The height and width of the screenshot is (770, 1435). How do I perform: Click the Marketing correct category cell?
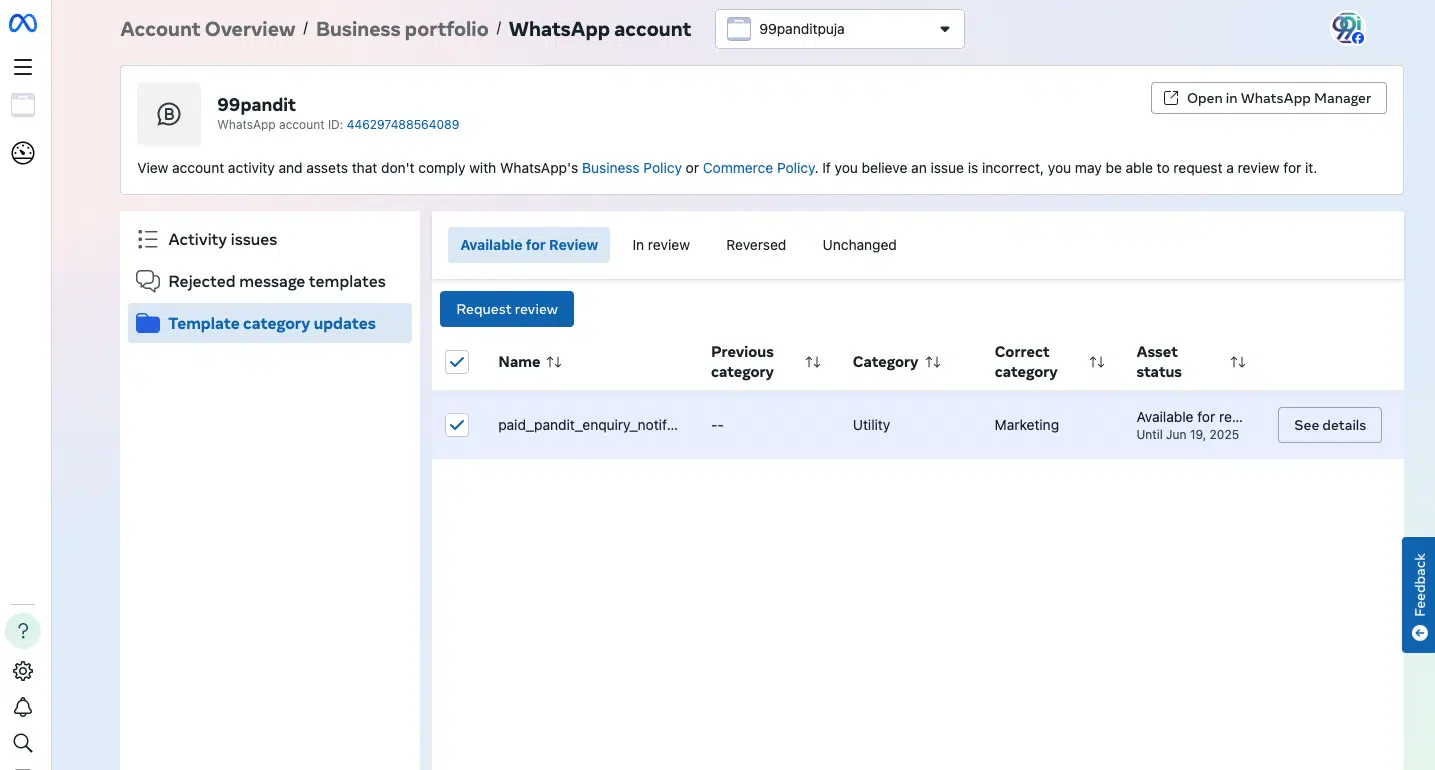[x=1026, y=425]
